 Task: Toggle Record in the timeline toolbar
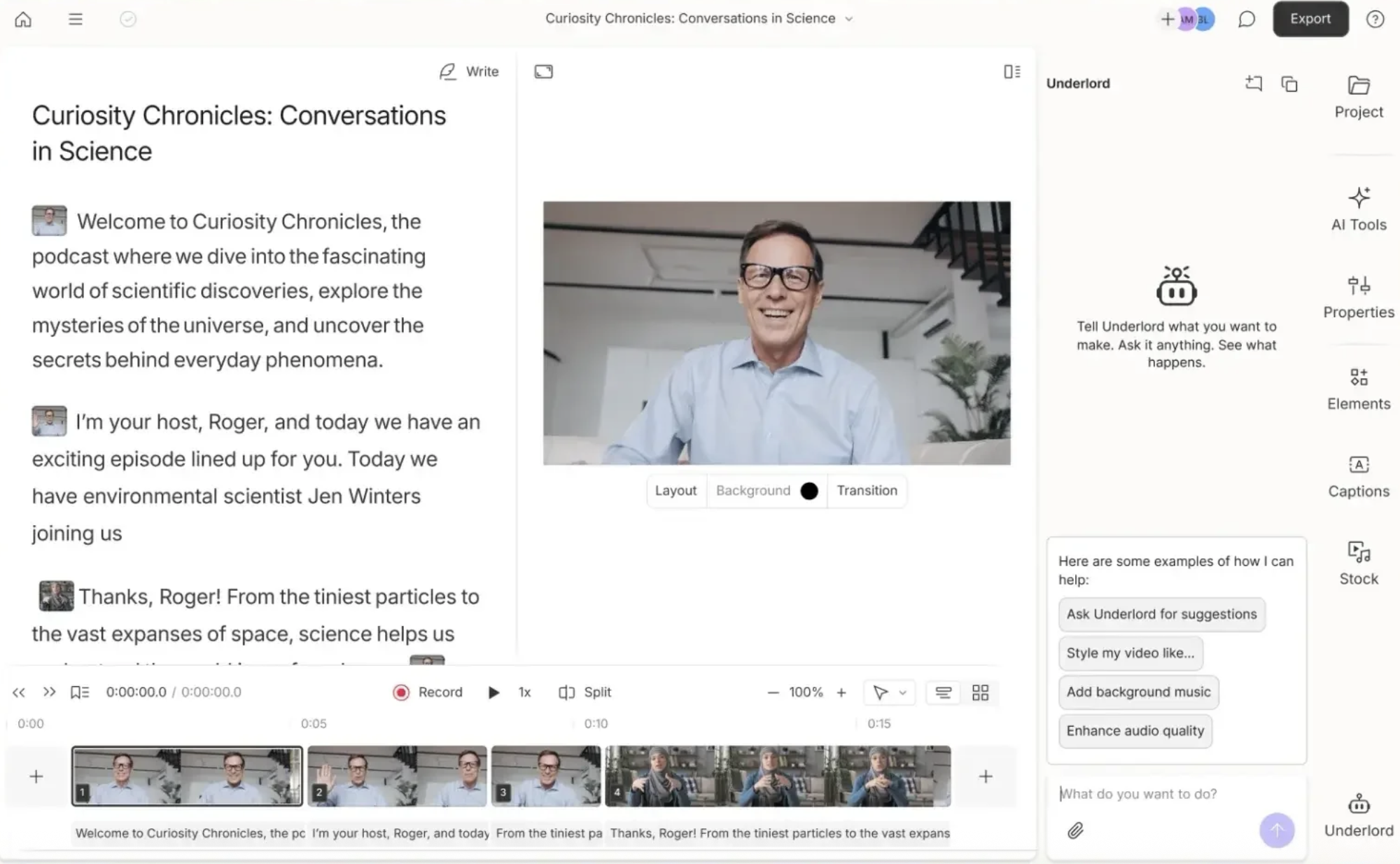(427, 692)
